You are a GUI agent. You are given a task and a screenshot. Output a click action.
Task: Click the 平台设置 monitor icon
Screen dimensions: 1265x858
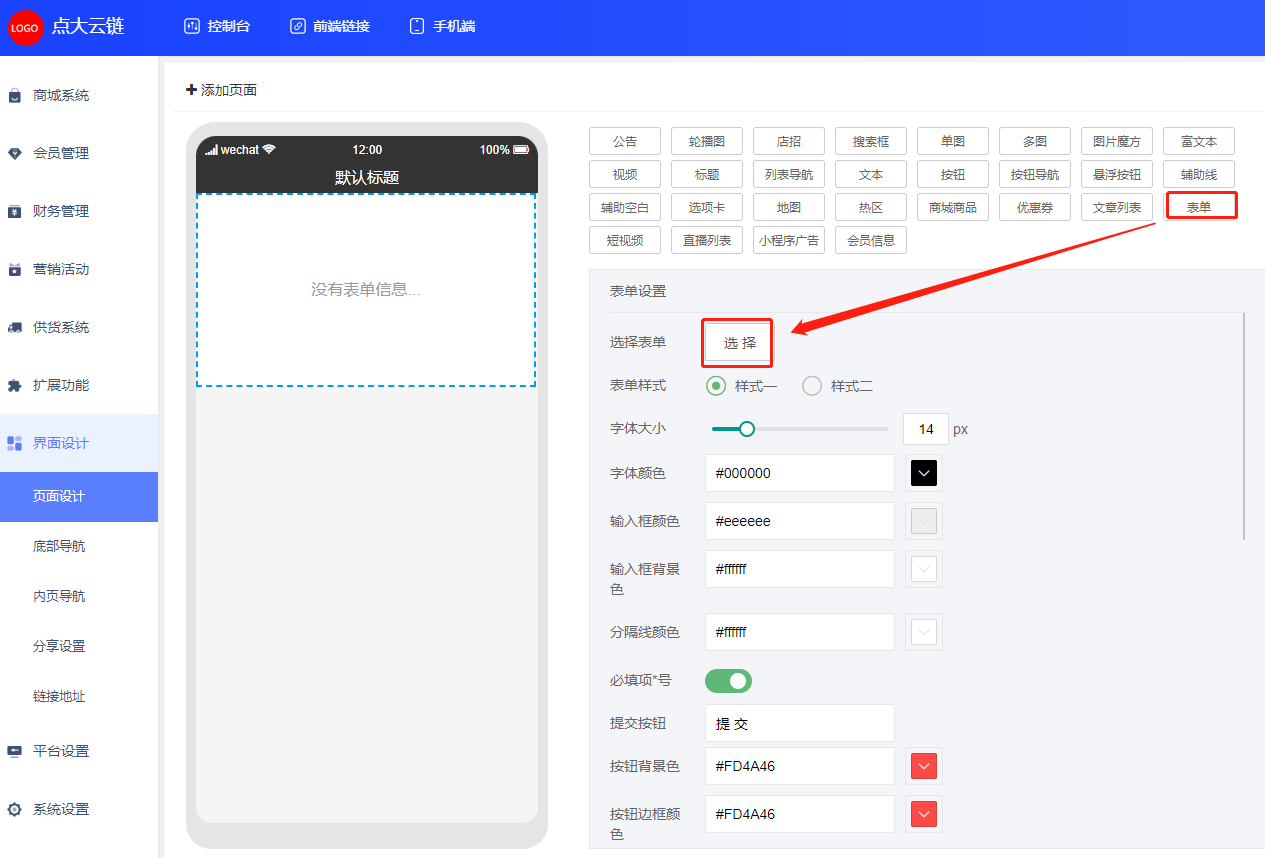click(x=15, y=752)
